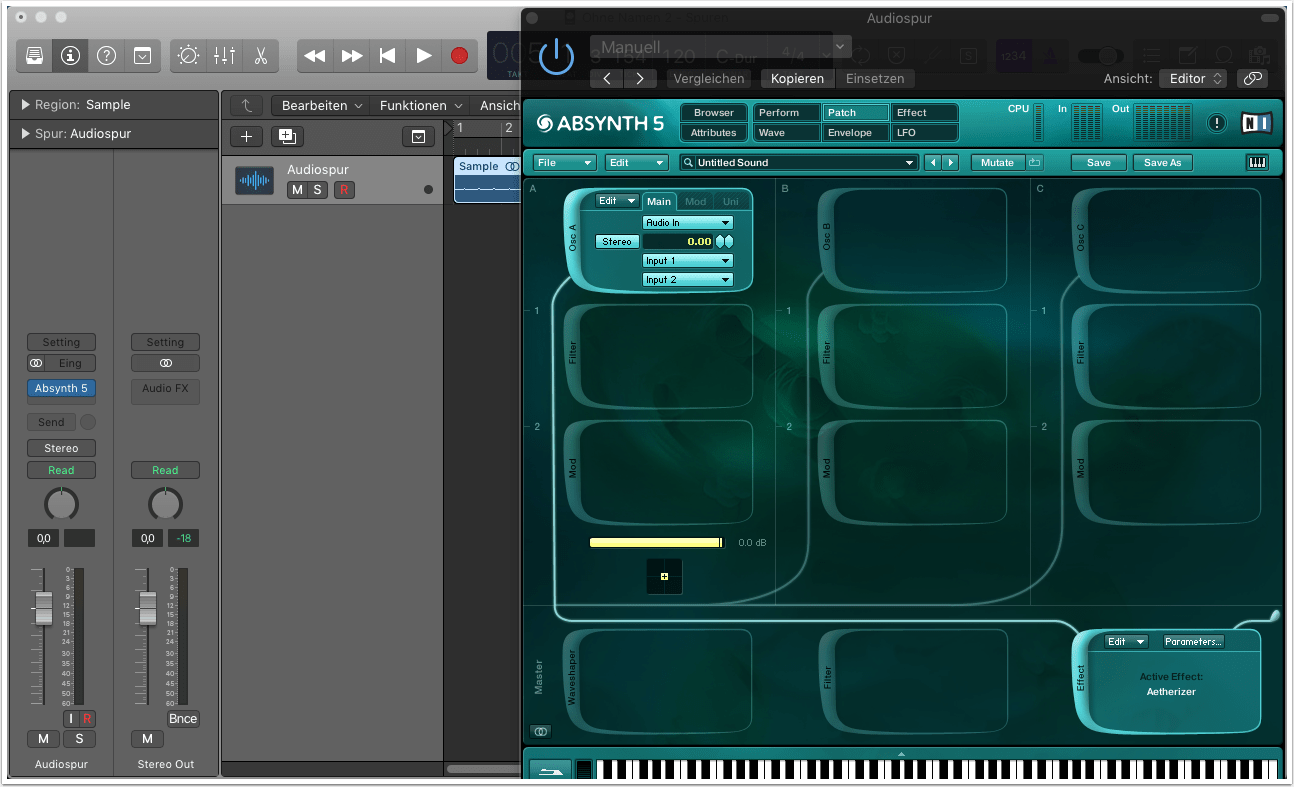Click the plug-in power bypass icon
Screen dimensions: 1294x787
[x=556, y=56]
